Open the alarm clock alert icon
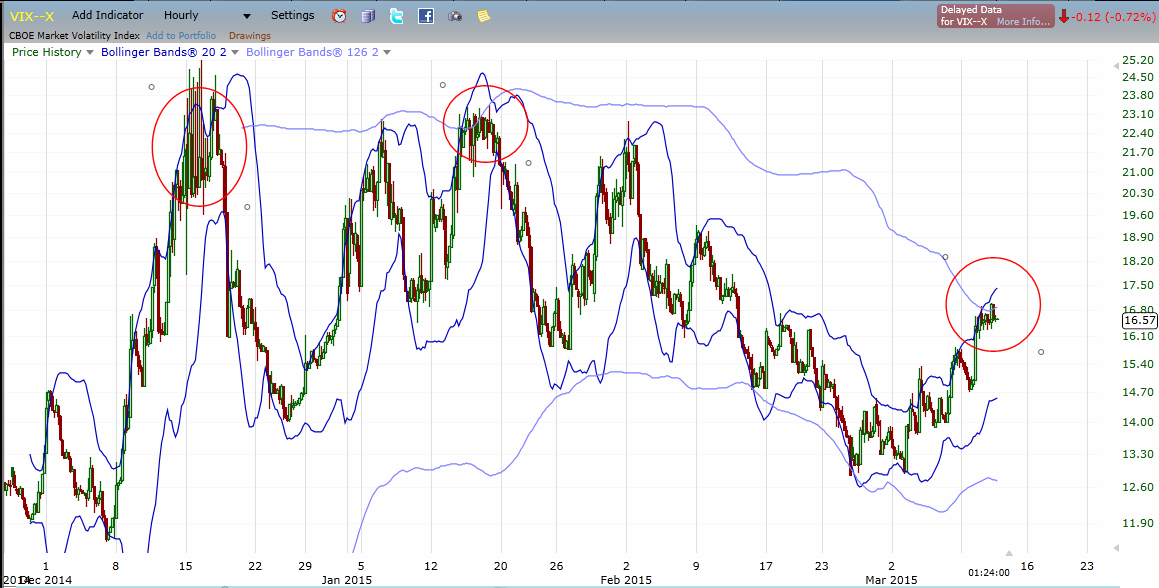Viewport: 1159px width, 588px height. [x=339, y=16]
